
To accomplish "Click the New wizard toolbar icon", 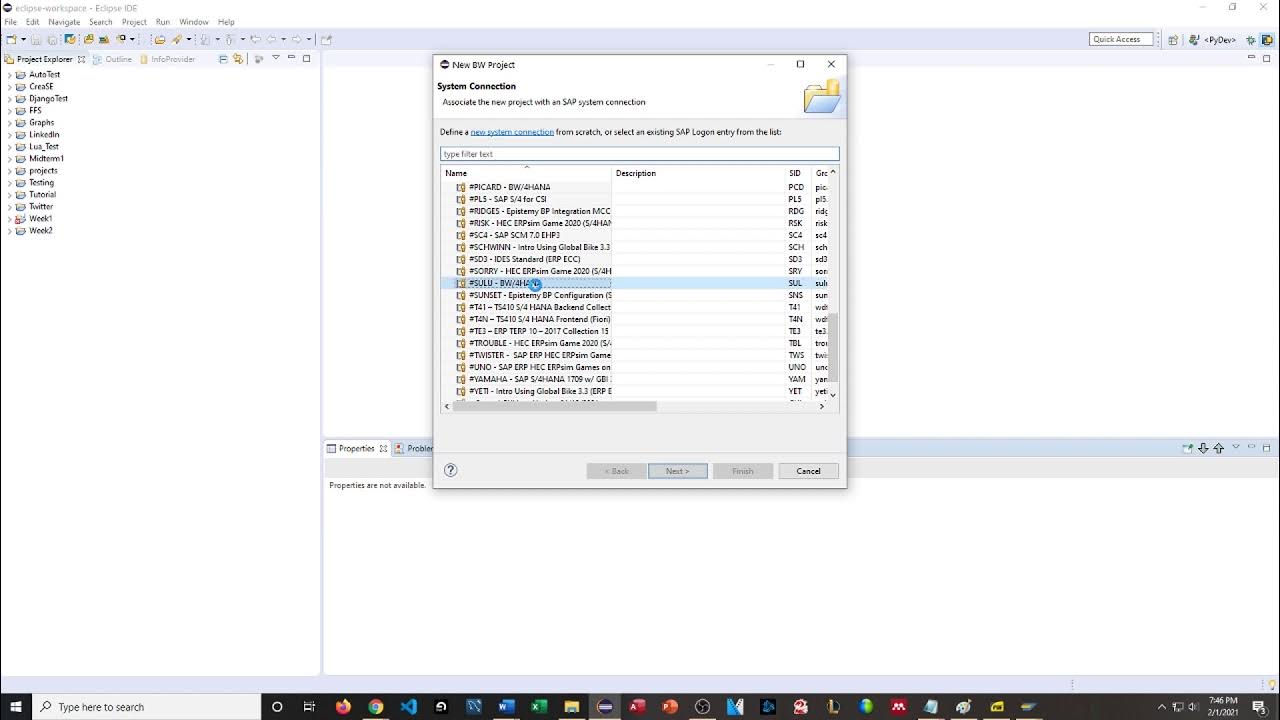I will (10, 39).
